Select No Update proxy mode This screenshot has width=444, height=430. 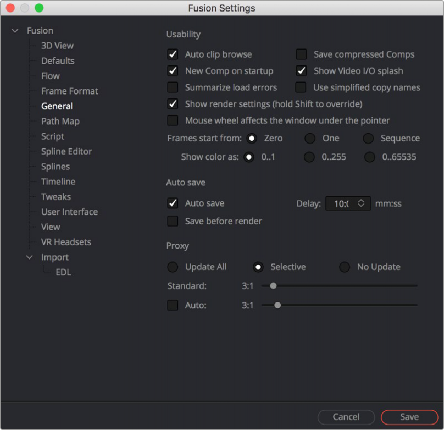[344, 267]
